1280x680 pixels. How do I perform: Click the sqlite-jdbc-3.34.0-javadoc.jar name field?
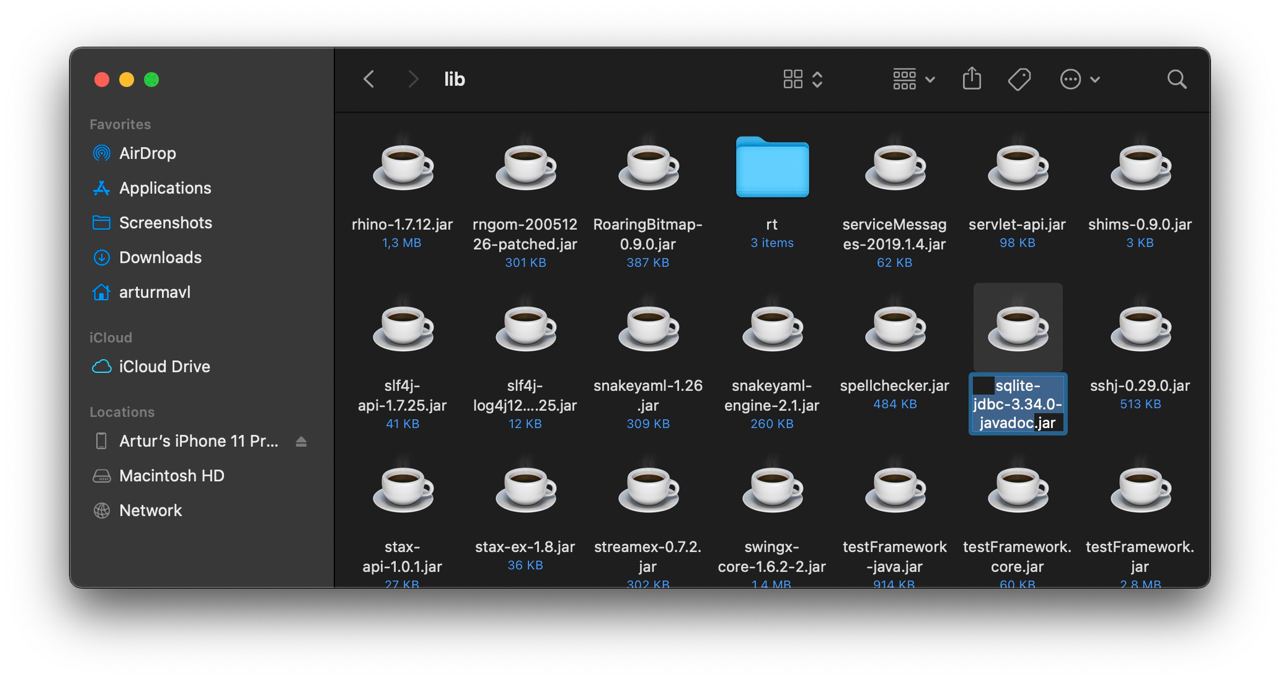click(1018, 404)
